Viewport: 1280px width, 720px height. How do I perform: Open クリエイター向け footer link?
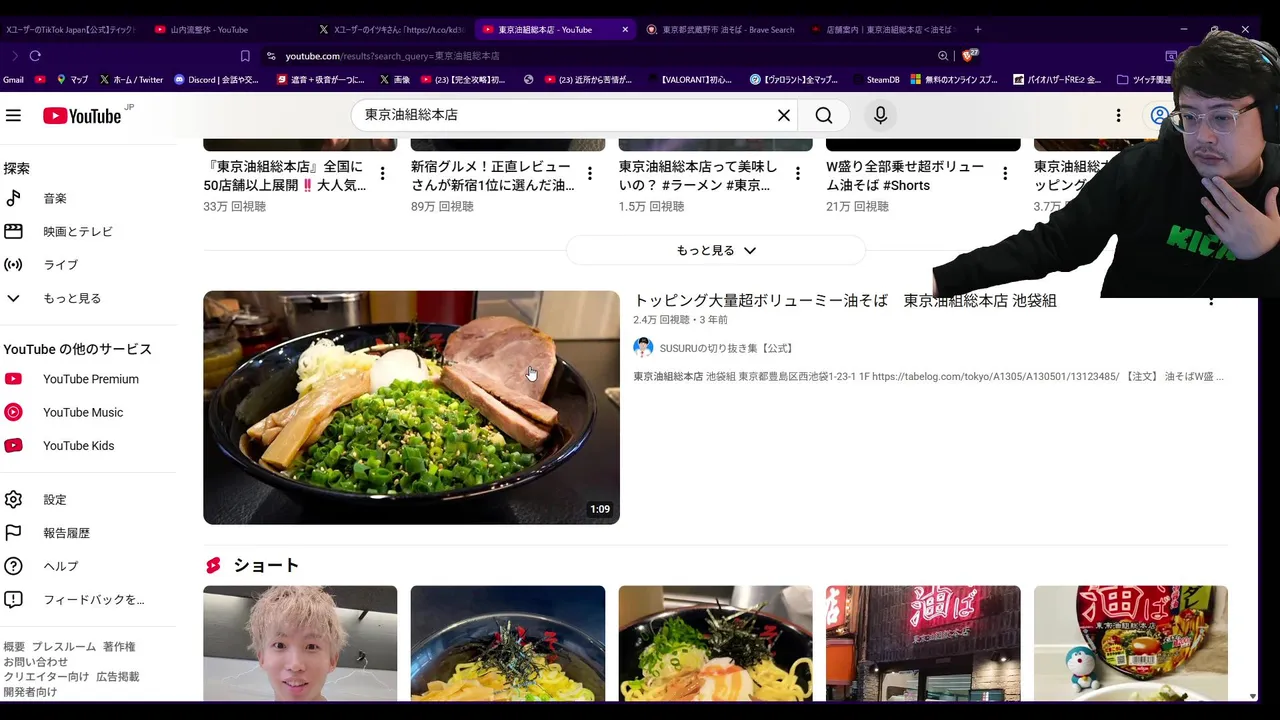(x=46, y=677)
